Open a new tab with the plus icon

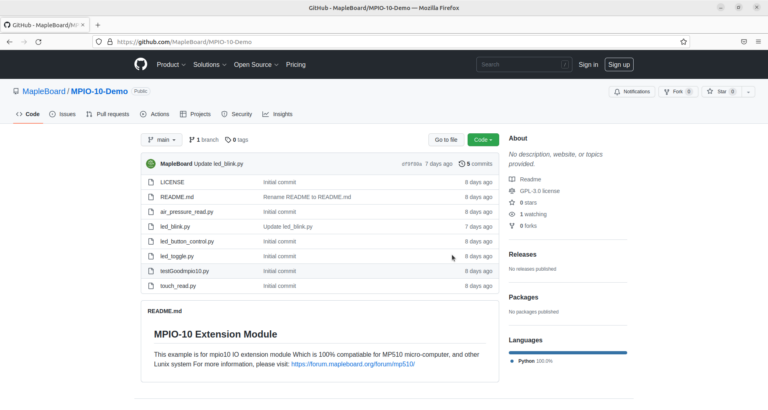(97, 25)
